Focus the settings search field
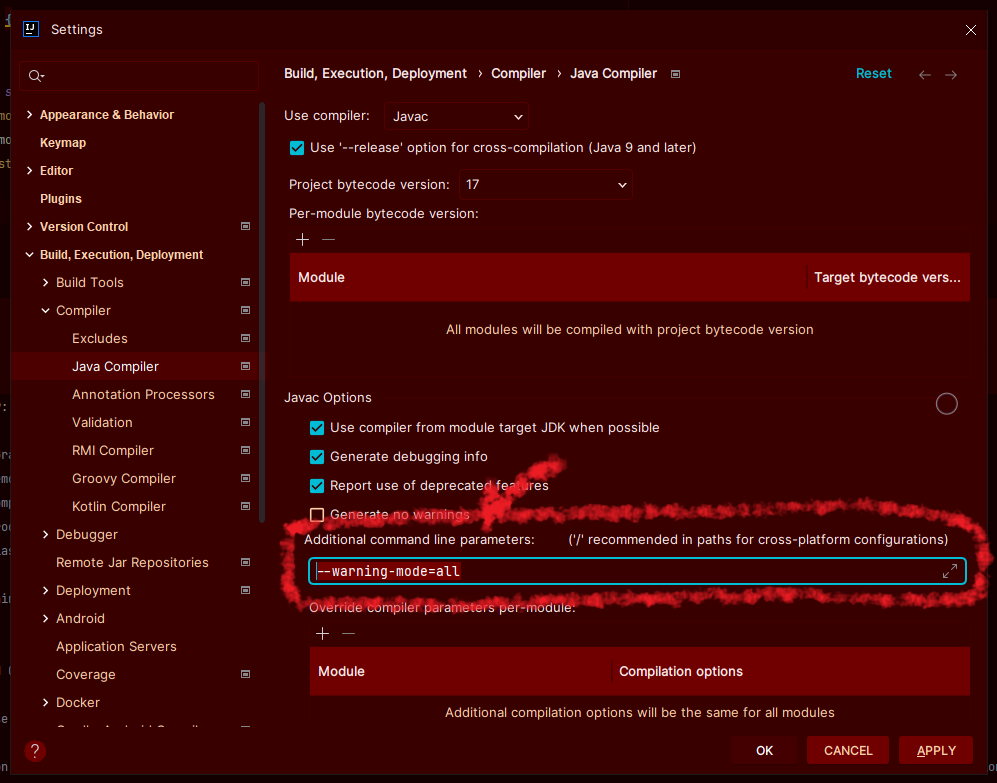997x783 pixels. [139, 76]
